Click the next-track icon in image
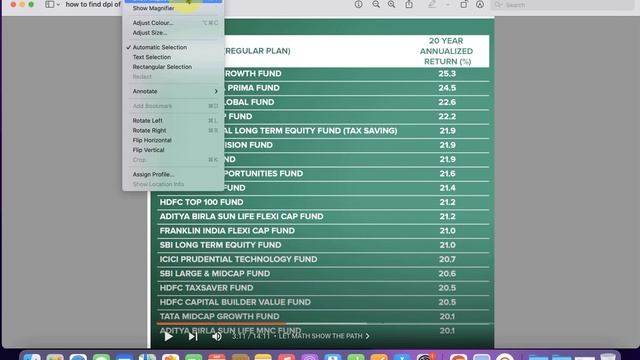Screen dimensions: 640x360 click(x=193, y=336)
